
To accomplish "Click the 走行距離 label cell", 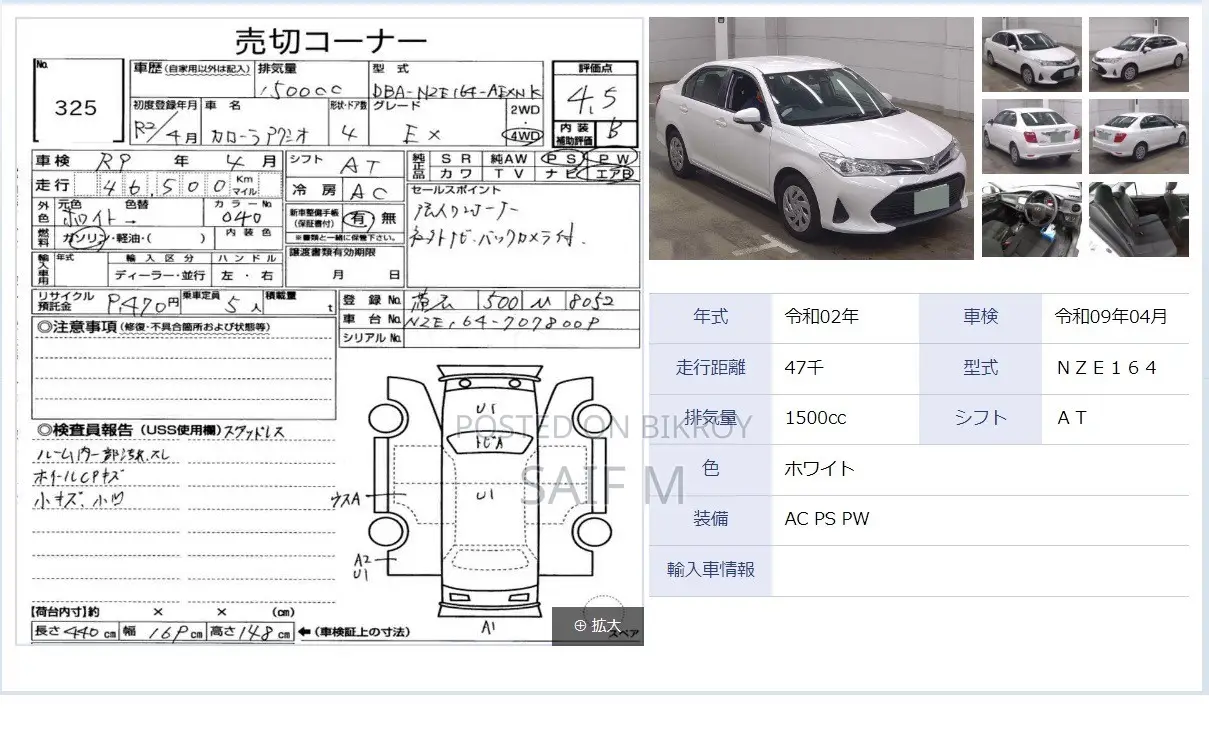I will click(711, 368).
